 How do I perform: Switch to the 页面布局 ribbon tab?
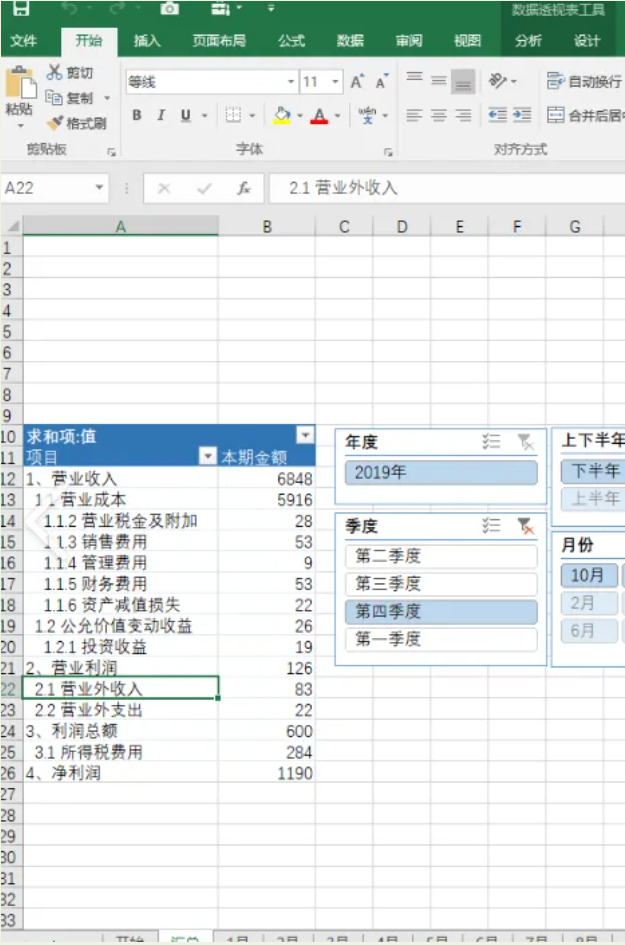pos(219,40)
